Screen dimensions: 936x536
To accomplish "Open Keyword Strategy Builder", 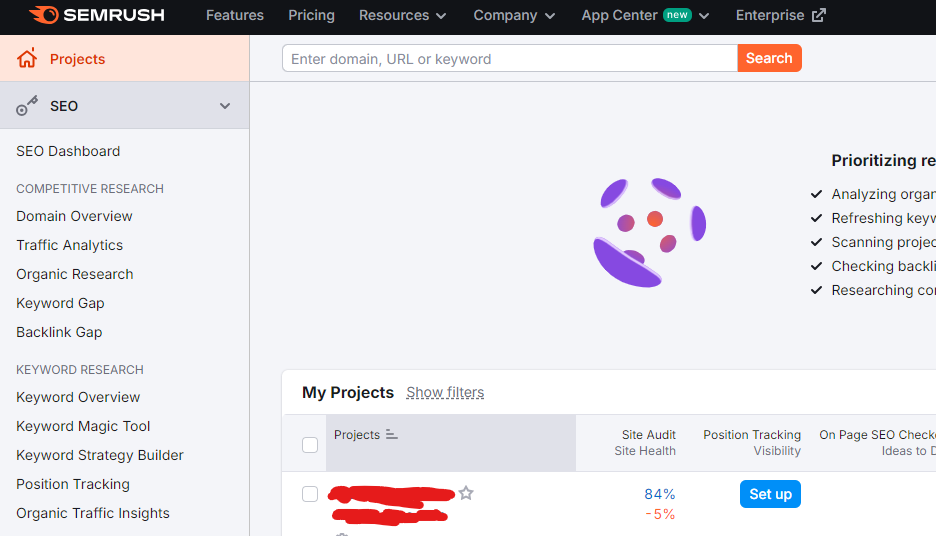I will click(100, 455).
